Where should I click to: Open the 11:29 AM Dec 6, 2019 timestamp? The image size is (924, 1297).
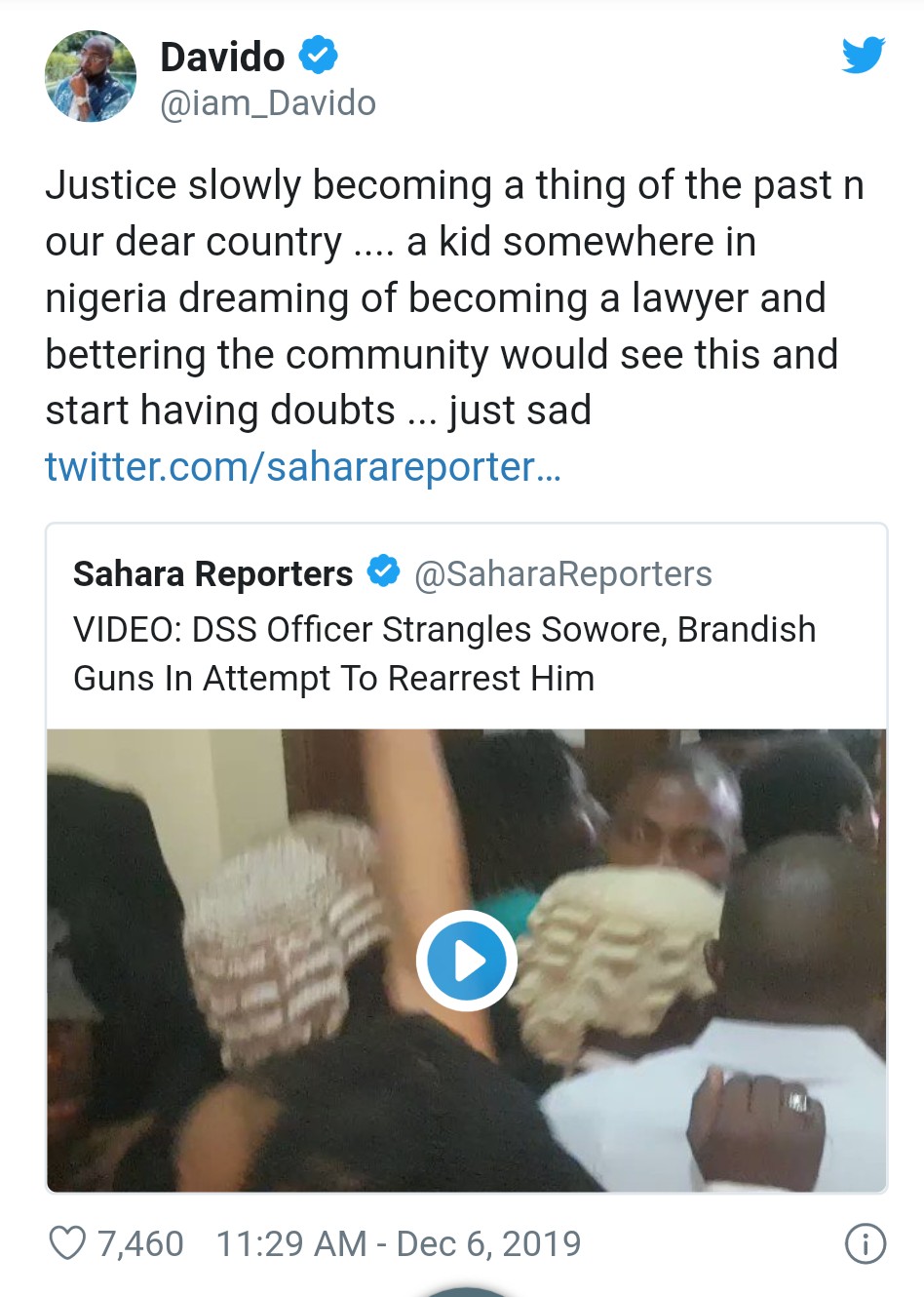(x=398, y=1243)
